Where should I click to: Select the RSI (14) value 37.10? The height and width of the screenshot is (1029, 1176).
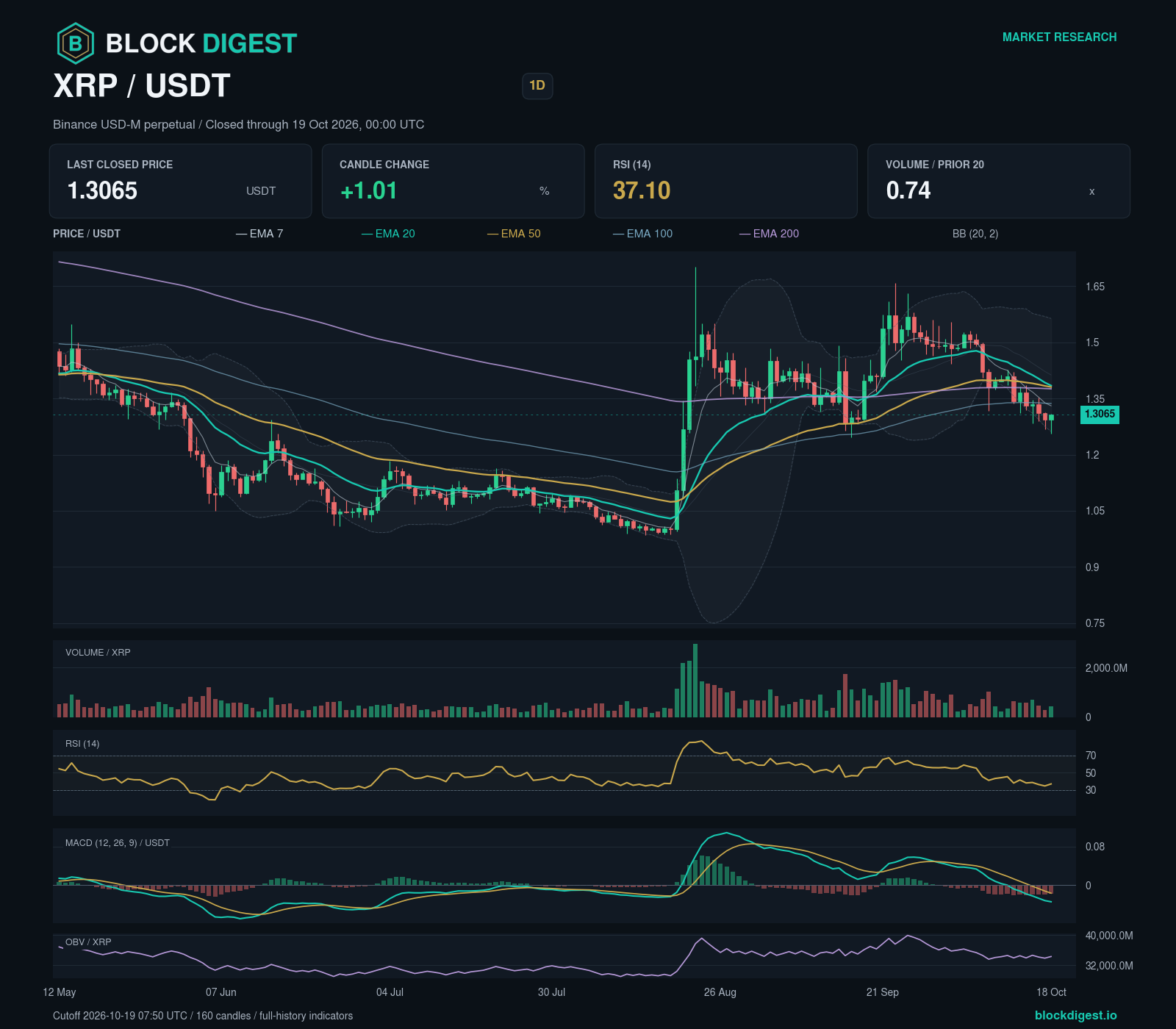[x=642, y=191]
